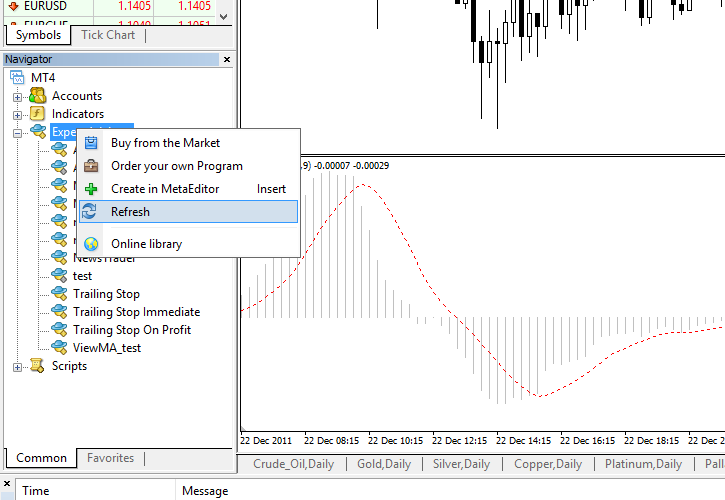The image size is (725, 500).
Task: Close the Navigator panel
Action: 226,60
